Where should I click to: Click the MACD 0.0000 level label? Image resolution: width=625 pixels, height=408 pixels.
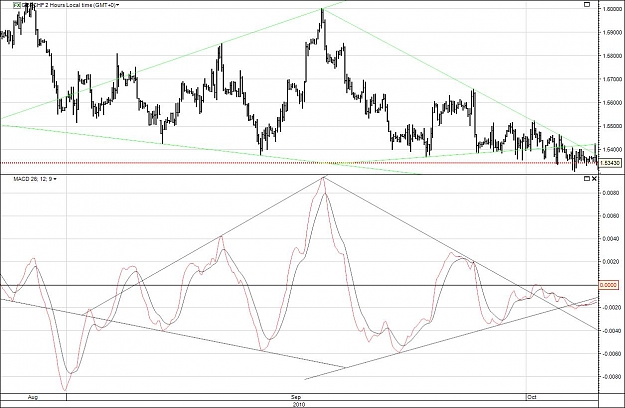point(609,285)
